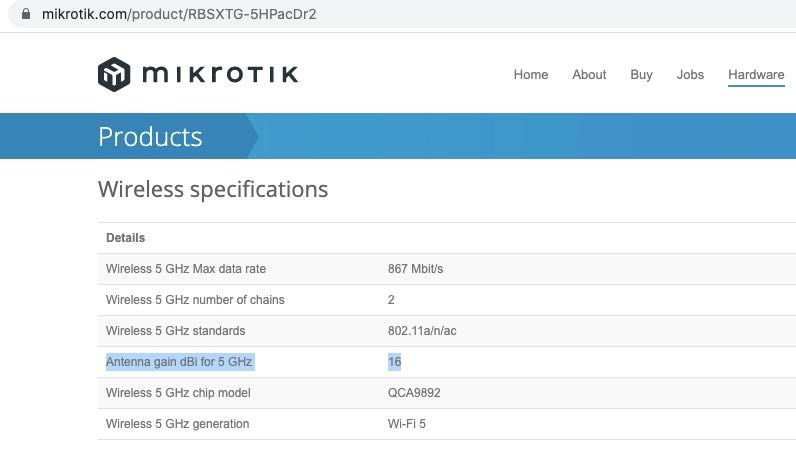The width and height of the screenshot is (796, 460).
Task: Open the Home menu item
Action: 530,75
